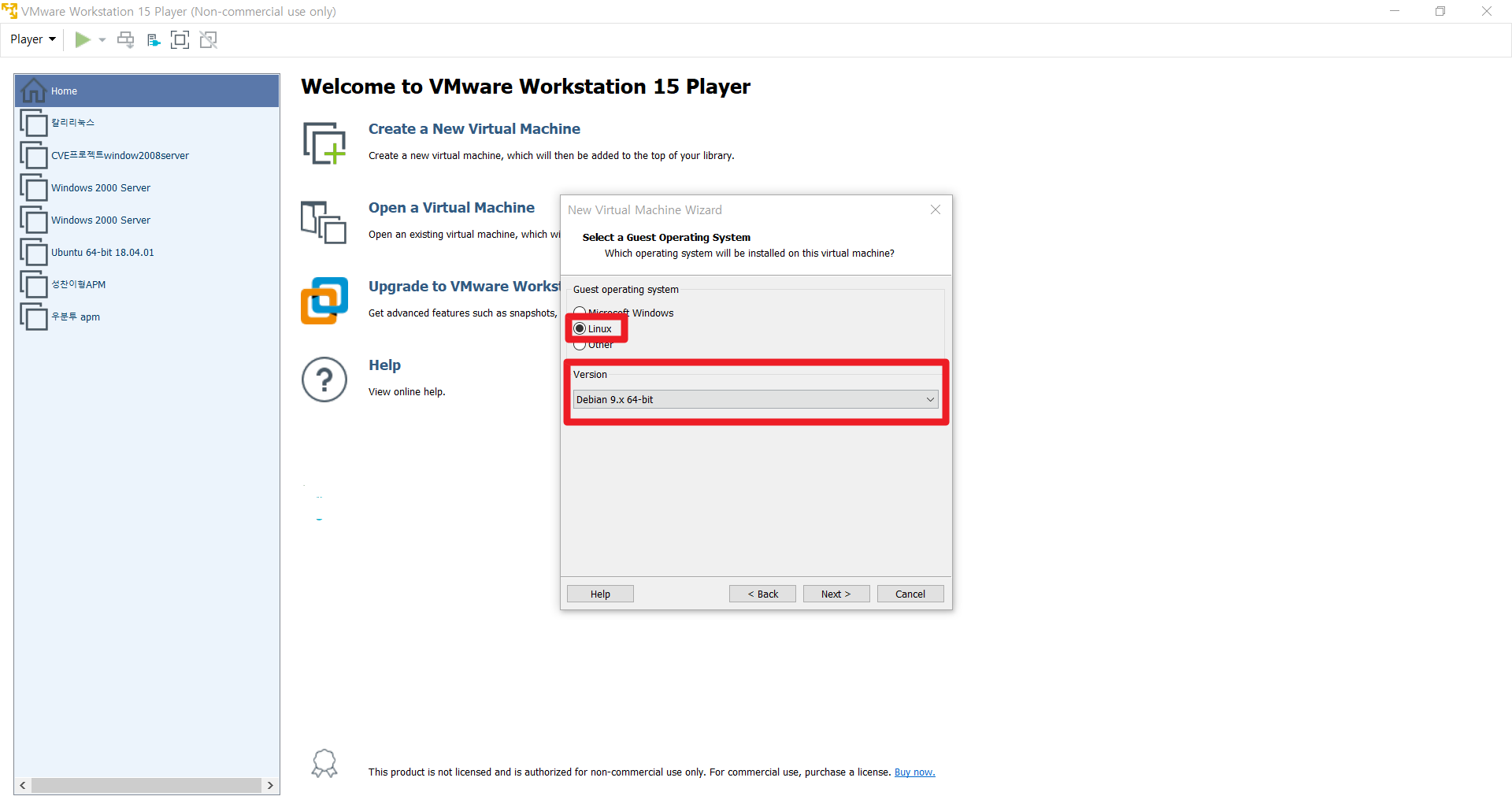Viewport: 1512px width, 811px height.
Task: Click the < Back button
Action: pyautogui.click(x=762, y=594)
